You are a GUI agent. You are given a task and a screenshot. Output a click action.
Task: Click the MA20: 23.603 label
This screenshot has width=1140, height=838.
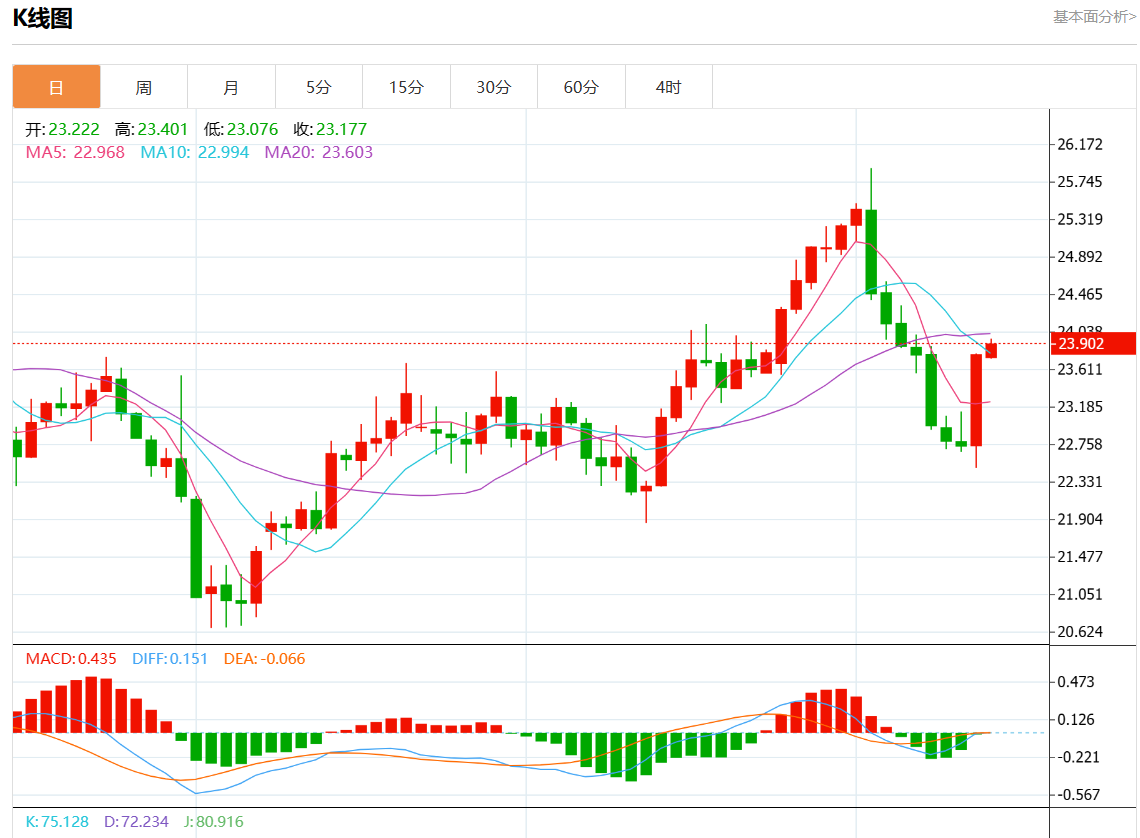coord(318,152)
